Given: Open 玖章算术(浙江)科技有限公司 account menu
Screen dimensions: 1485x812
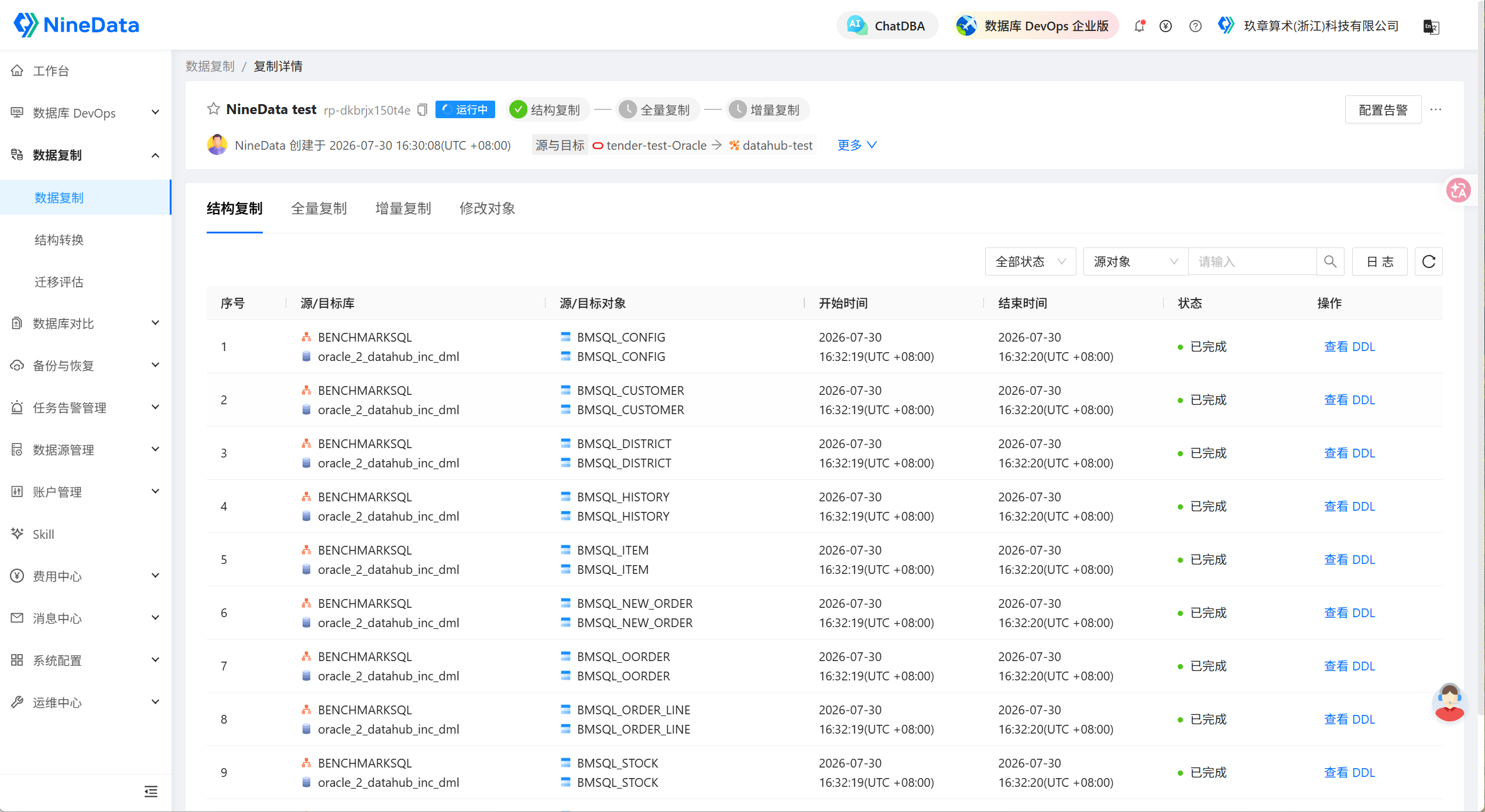Looking at the screenshot, I should point(1308,26).
